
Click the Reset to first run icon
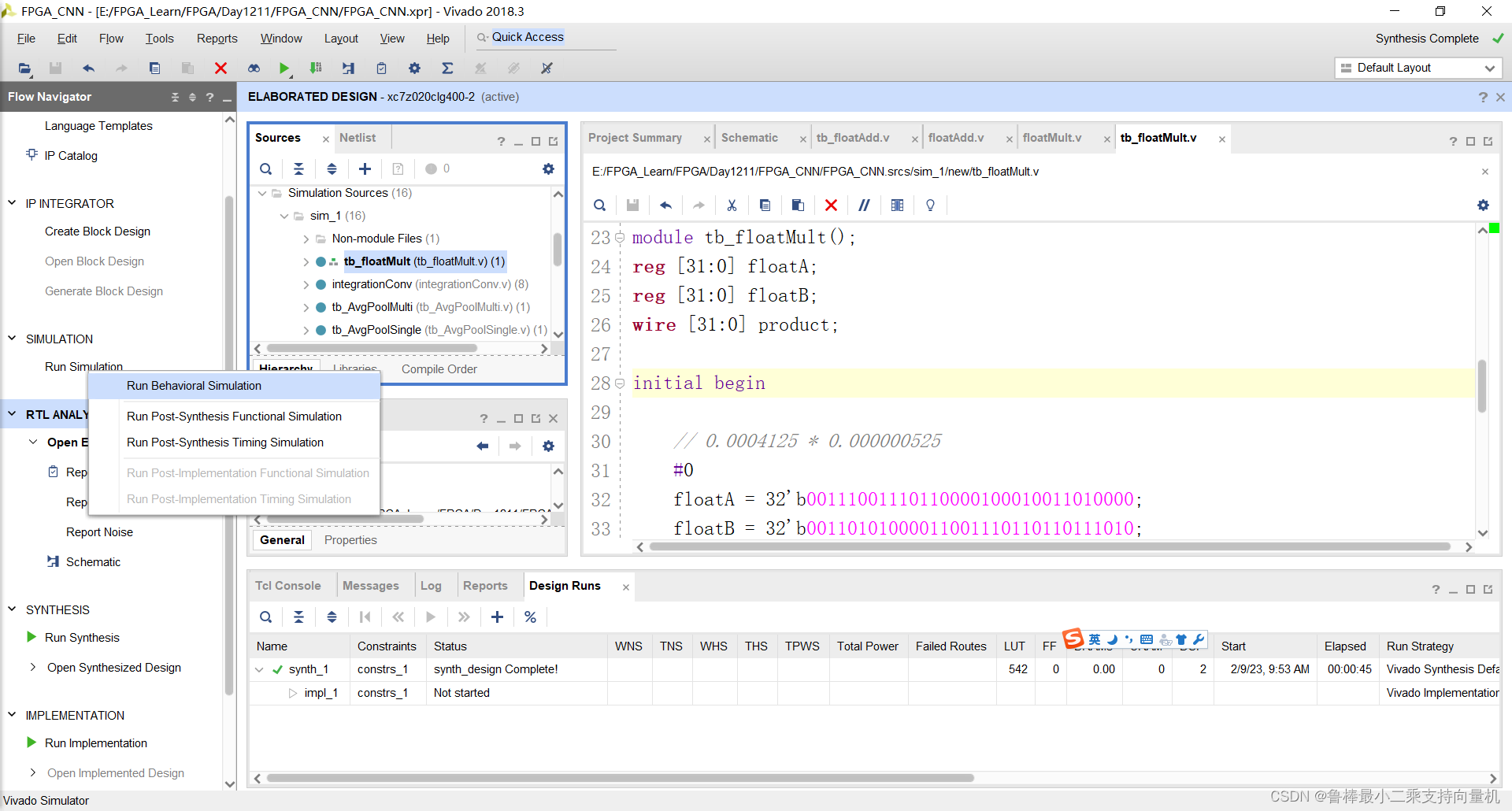coord(365,617)
